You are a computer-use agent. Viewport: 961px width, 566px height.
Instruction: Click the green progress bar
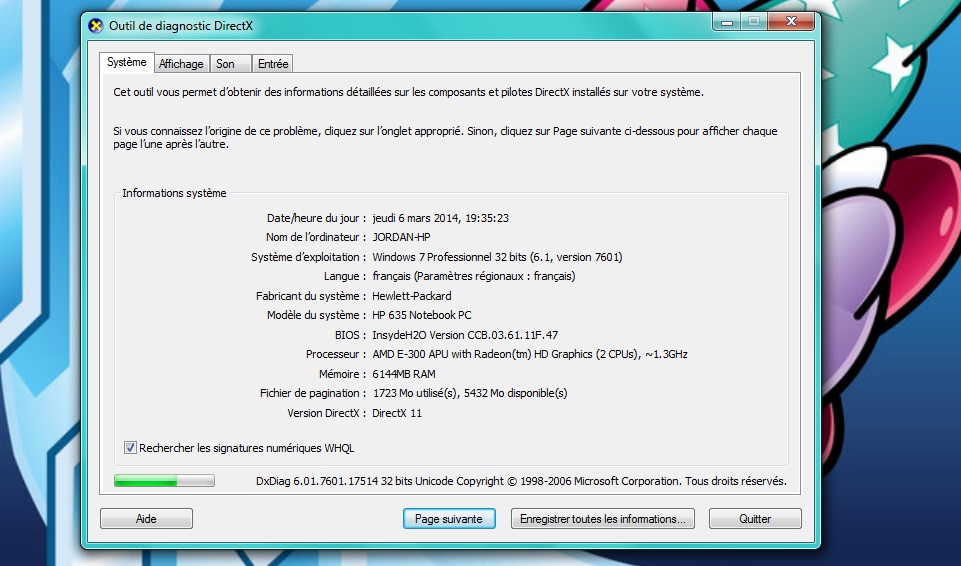click(164, 481)
